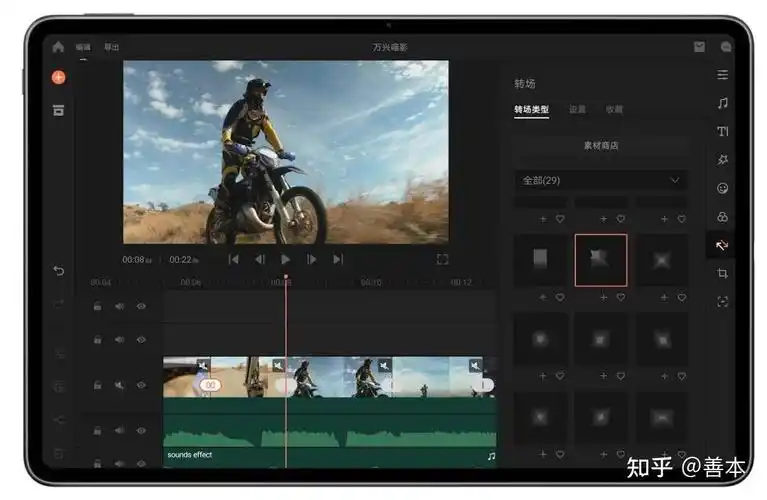
Task: Unmute the video clip track speaker
Action: [x=119, y=386]
